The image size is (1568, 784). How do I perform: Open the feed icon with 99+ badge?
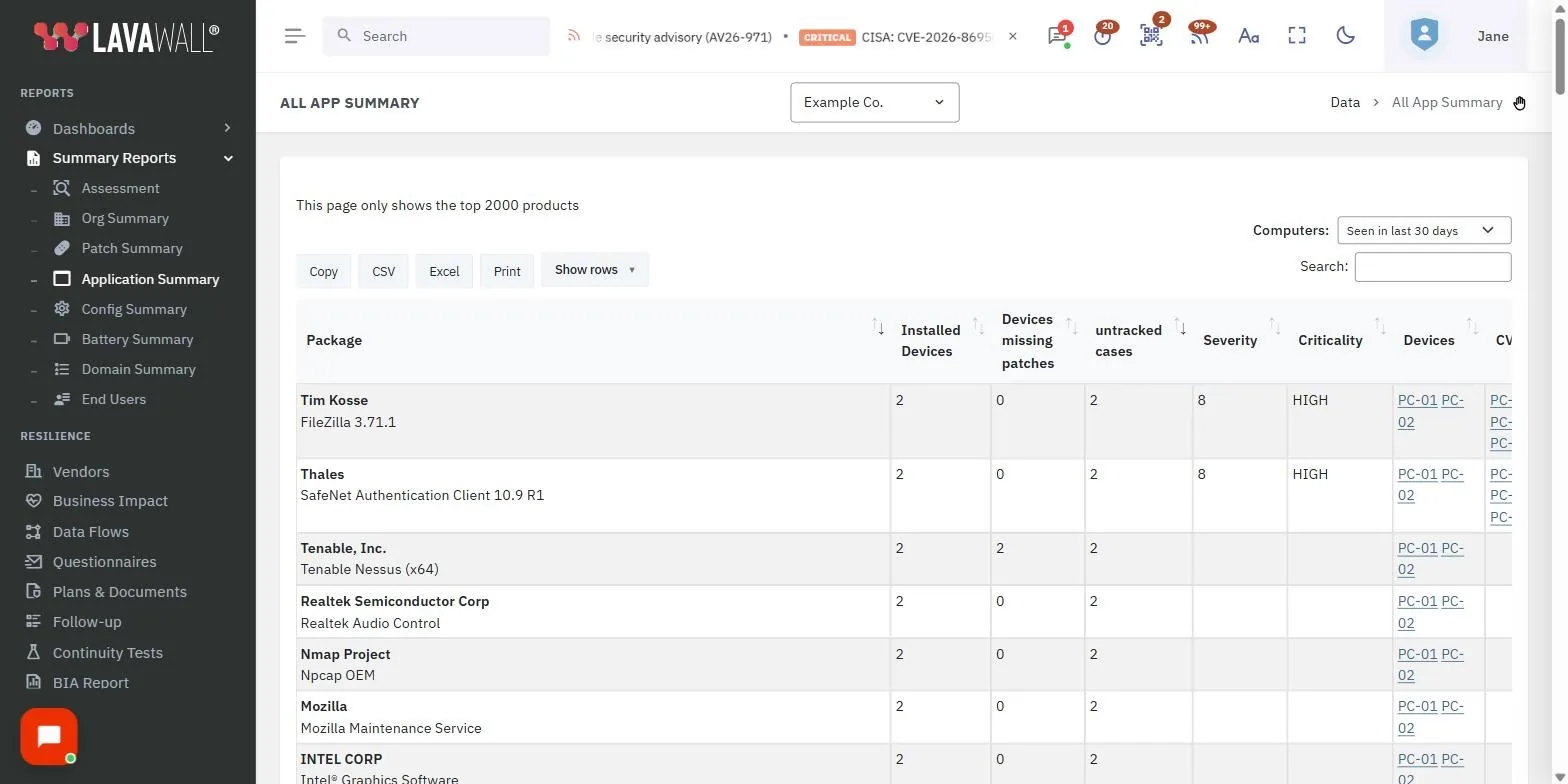point(1199,36)
